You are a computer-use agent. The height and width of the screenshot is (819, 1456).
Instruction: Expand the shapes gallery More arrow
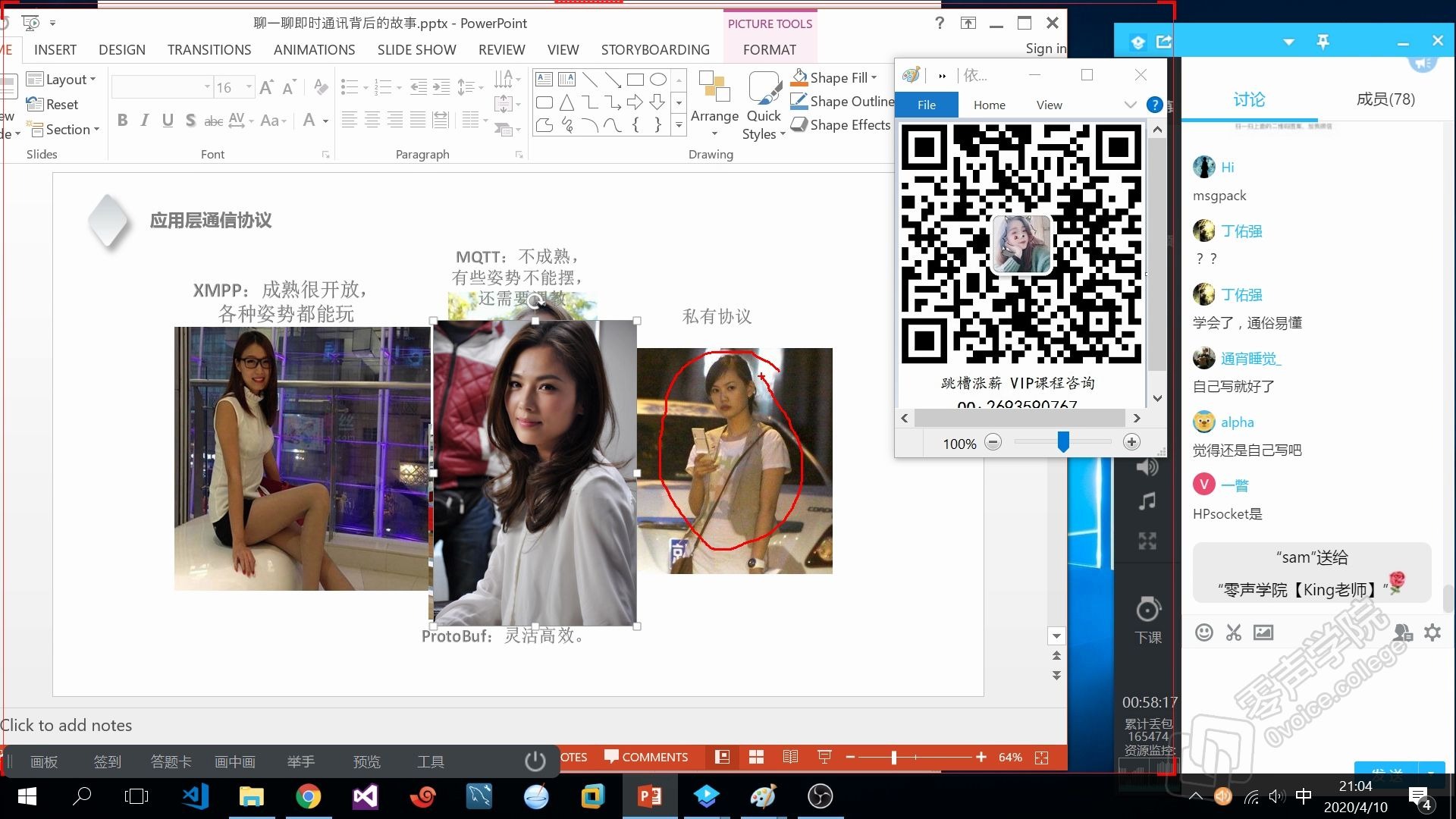tap(679, 125)
